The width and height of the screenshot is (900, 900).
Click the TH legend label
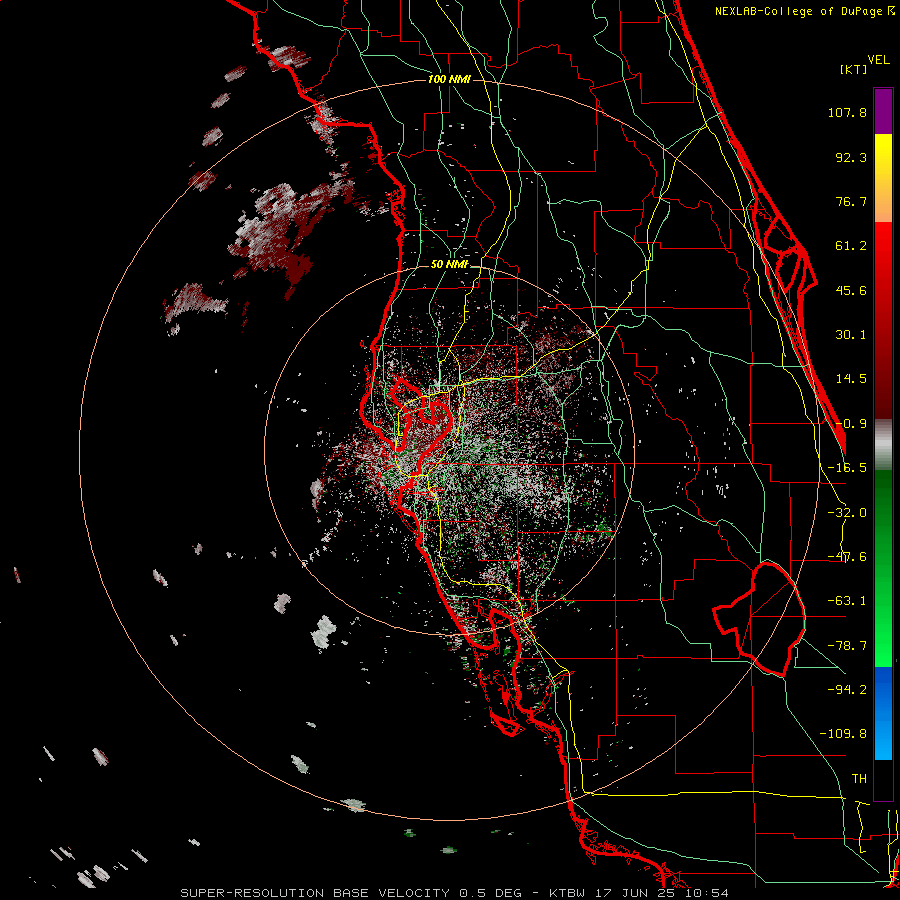[x=859, y=778]
